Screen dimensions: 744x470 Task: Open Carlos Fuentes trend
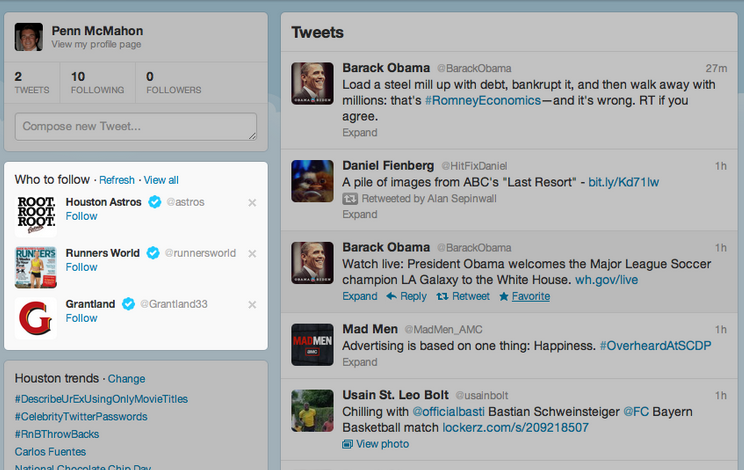(x=50, y=452)
